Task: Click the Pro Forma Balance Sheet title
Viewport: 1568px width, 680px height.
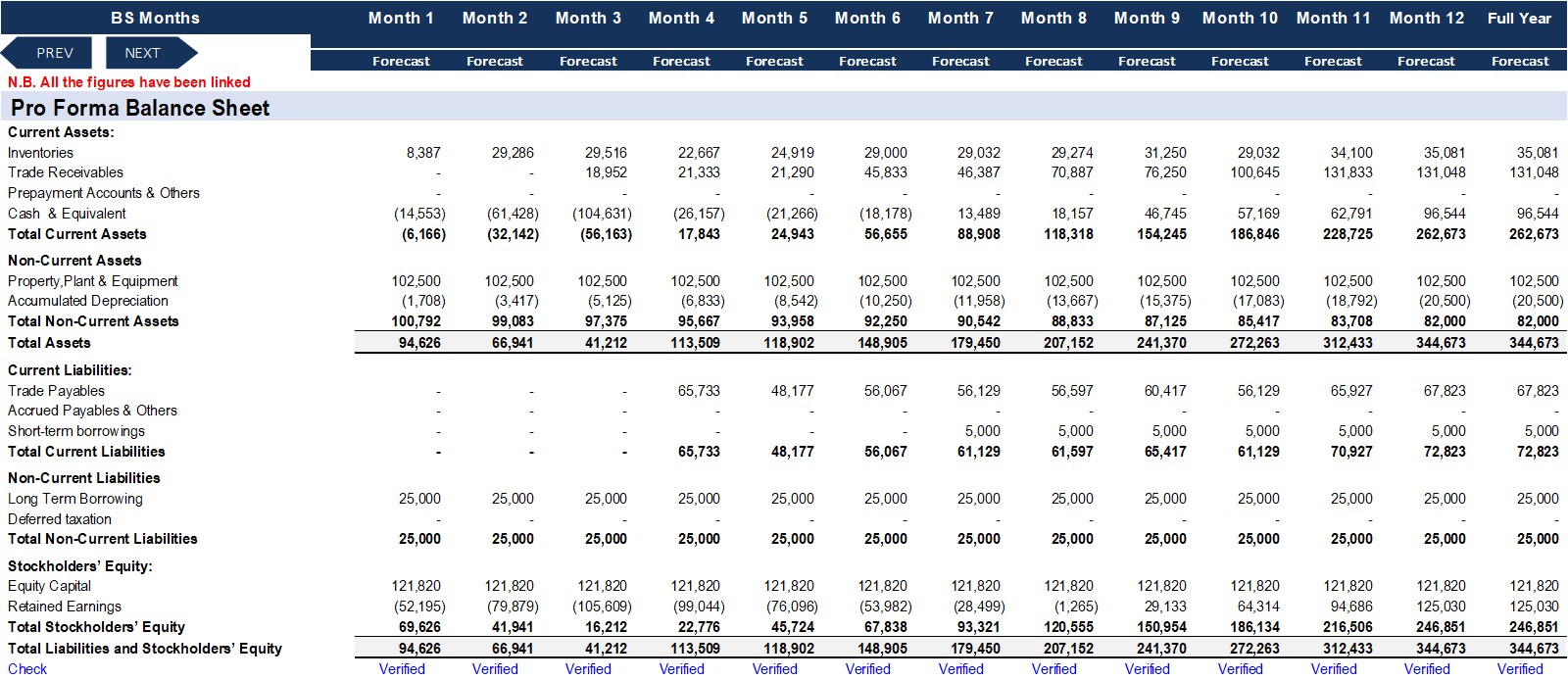Action: (140, 108)
